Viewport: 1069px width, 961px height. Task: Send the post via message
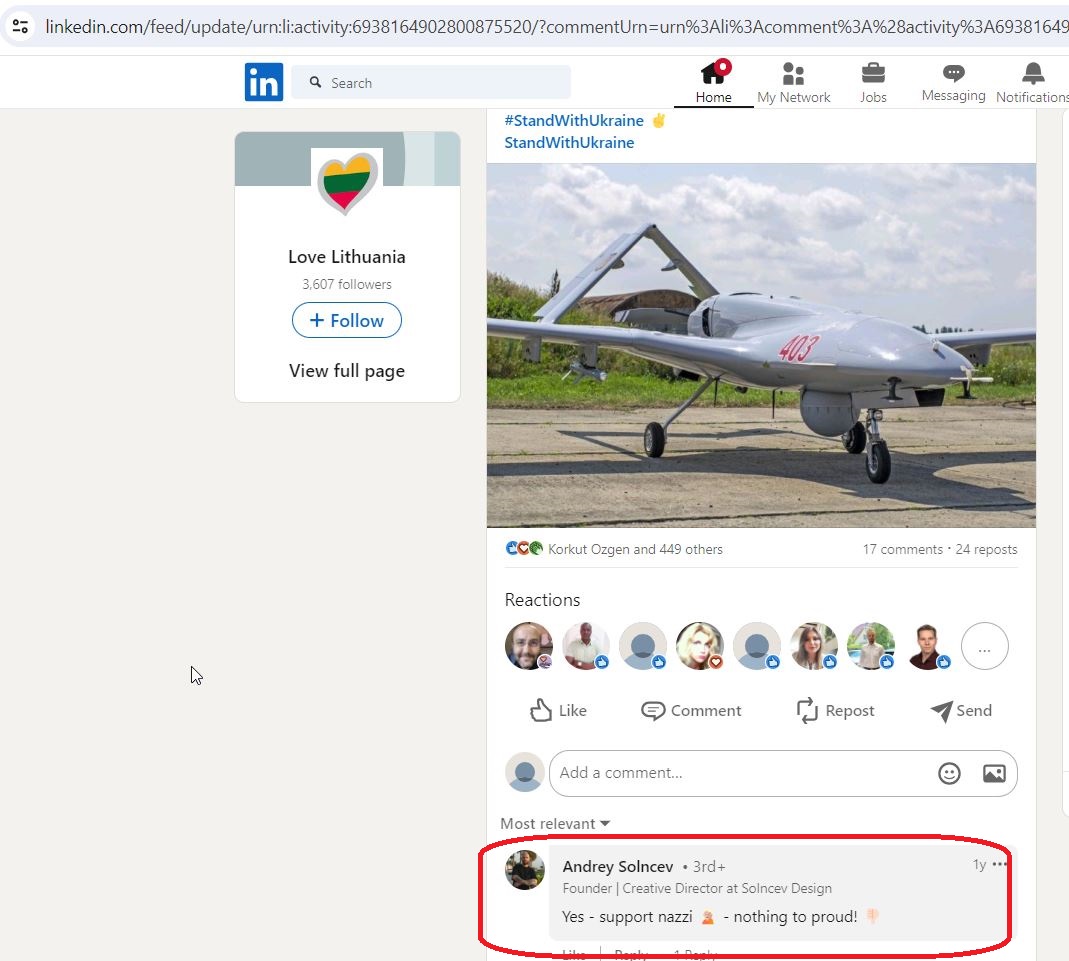tap(961, 711)
